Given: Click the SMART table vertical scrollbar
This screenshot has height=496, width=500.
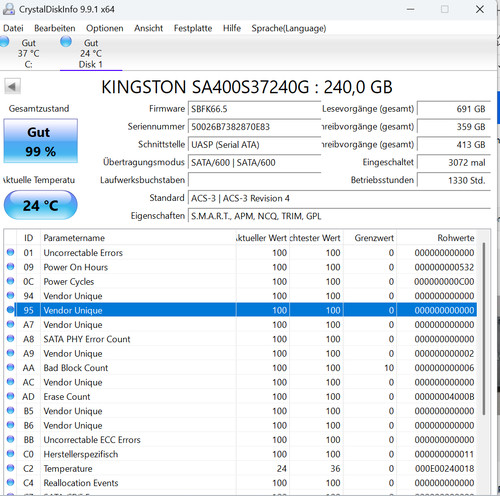Looking at the screenshot, I should click(484, 328).
